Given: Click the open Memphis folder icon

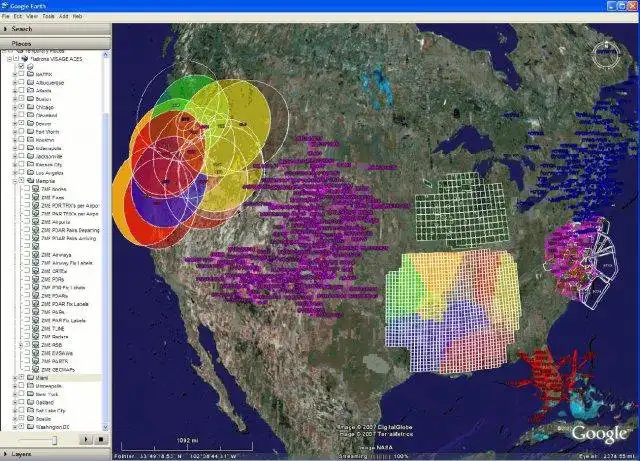Looking at the screenshot, I should pyautogui.click(x=31, y=180).
